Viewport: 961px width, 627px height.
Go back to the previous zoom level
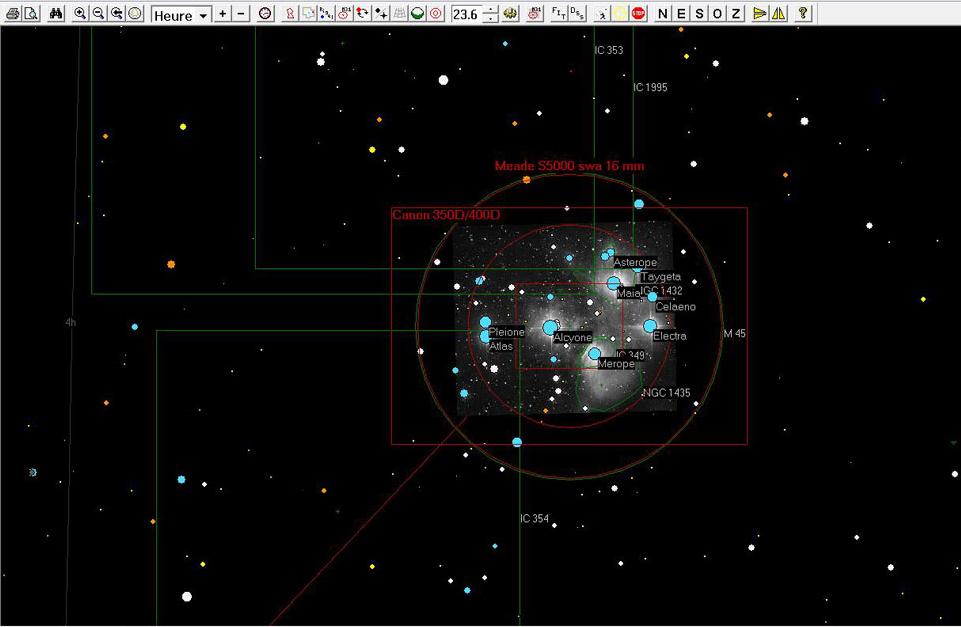(116, 13)
